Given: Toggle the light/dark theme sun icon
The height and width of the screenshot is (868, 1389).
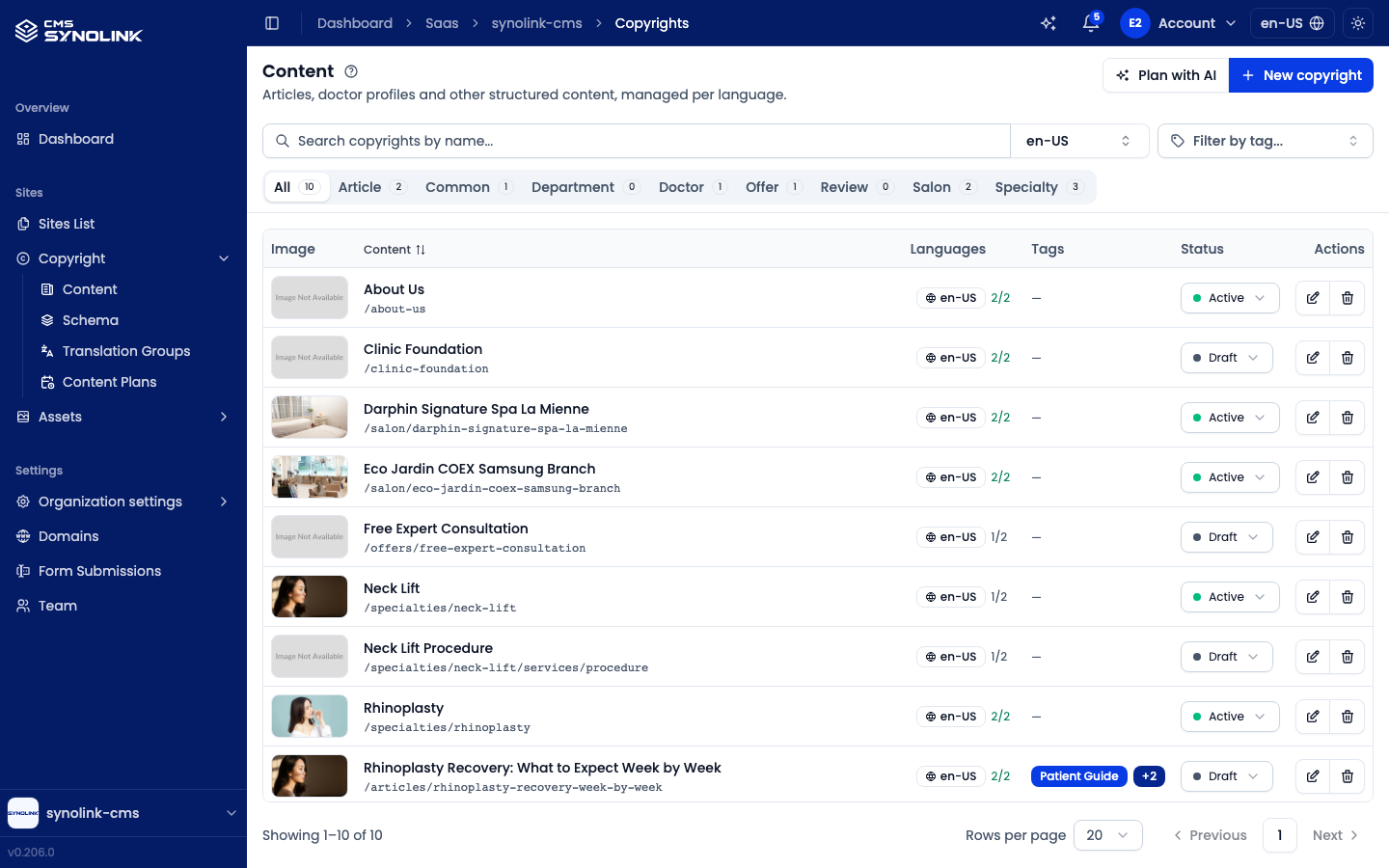Looking at the screenshot, I should click(1358, 23).
